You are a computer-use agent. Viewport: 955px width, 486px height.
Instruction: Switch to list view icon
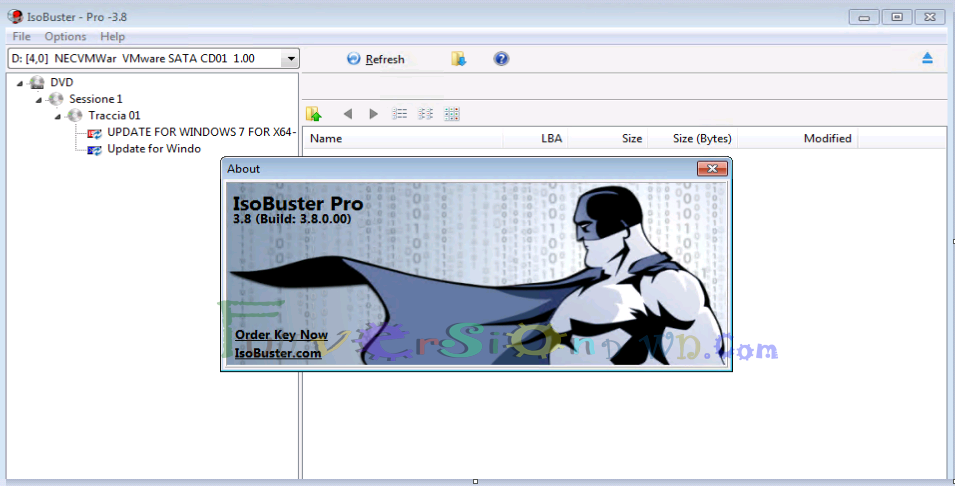400,113
